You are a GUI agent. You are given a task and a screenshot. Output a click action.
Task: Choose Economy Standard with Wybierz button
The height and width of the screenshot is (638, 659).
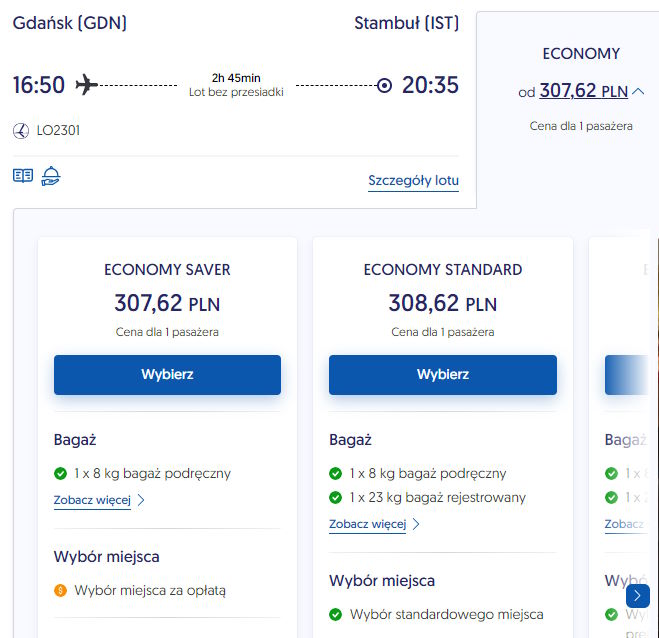point(442,375)
